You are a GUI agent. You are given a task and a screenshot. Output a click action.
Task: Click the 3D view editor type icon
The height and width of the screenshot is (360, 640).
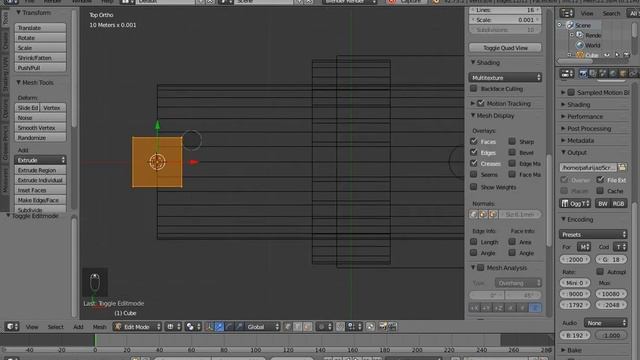(12, 327)
